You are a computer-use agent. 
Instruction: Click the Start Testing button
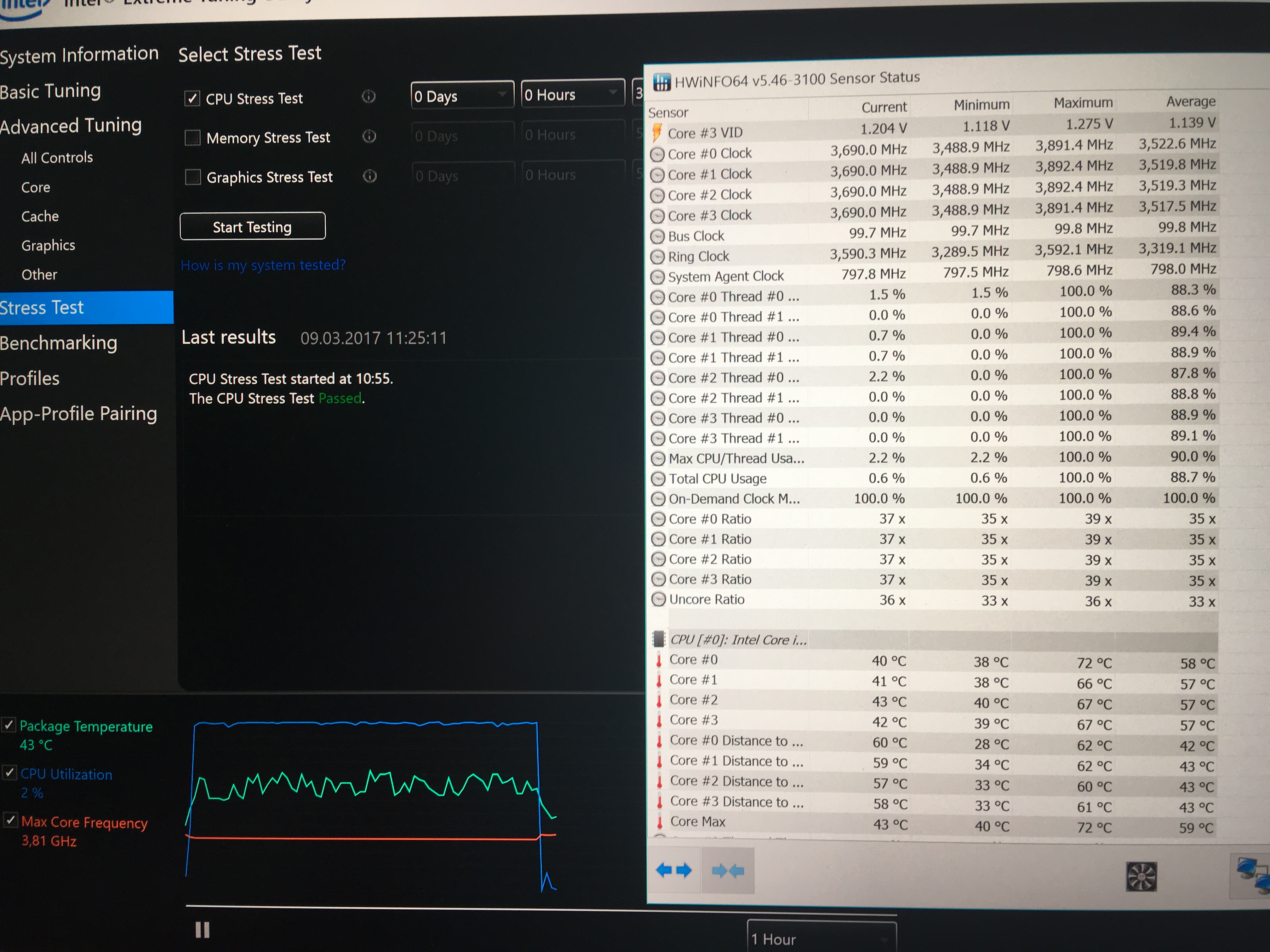click(253, 227)
